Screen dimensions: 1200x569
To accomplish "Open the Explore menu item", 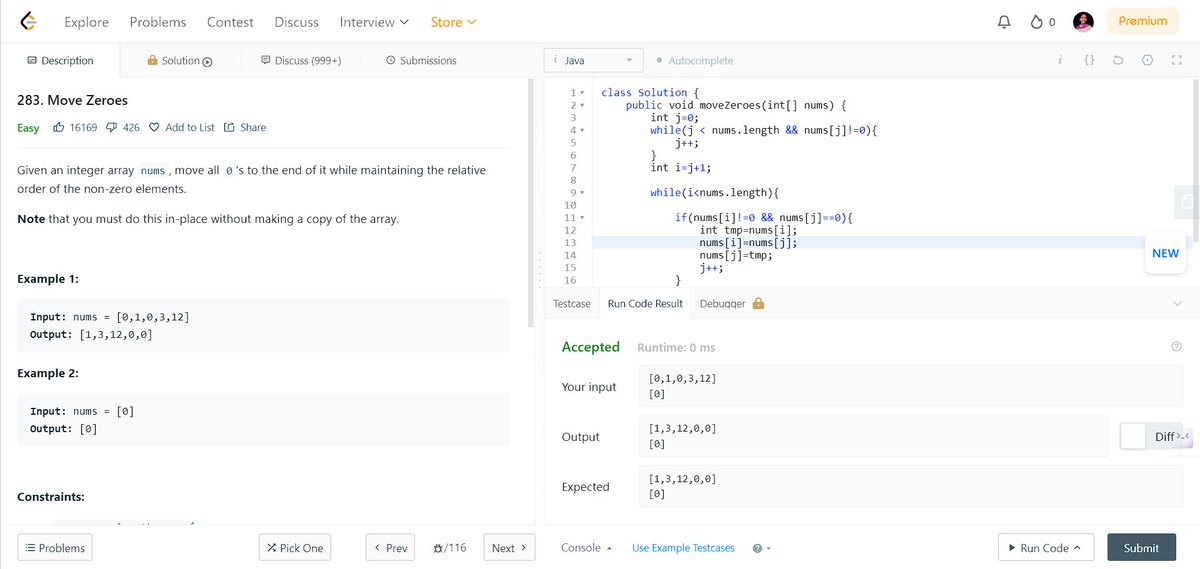I will coord(87,22).
